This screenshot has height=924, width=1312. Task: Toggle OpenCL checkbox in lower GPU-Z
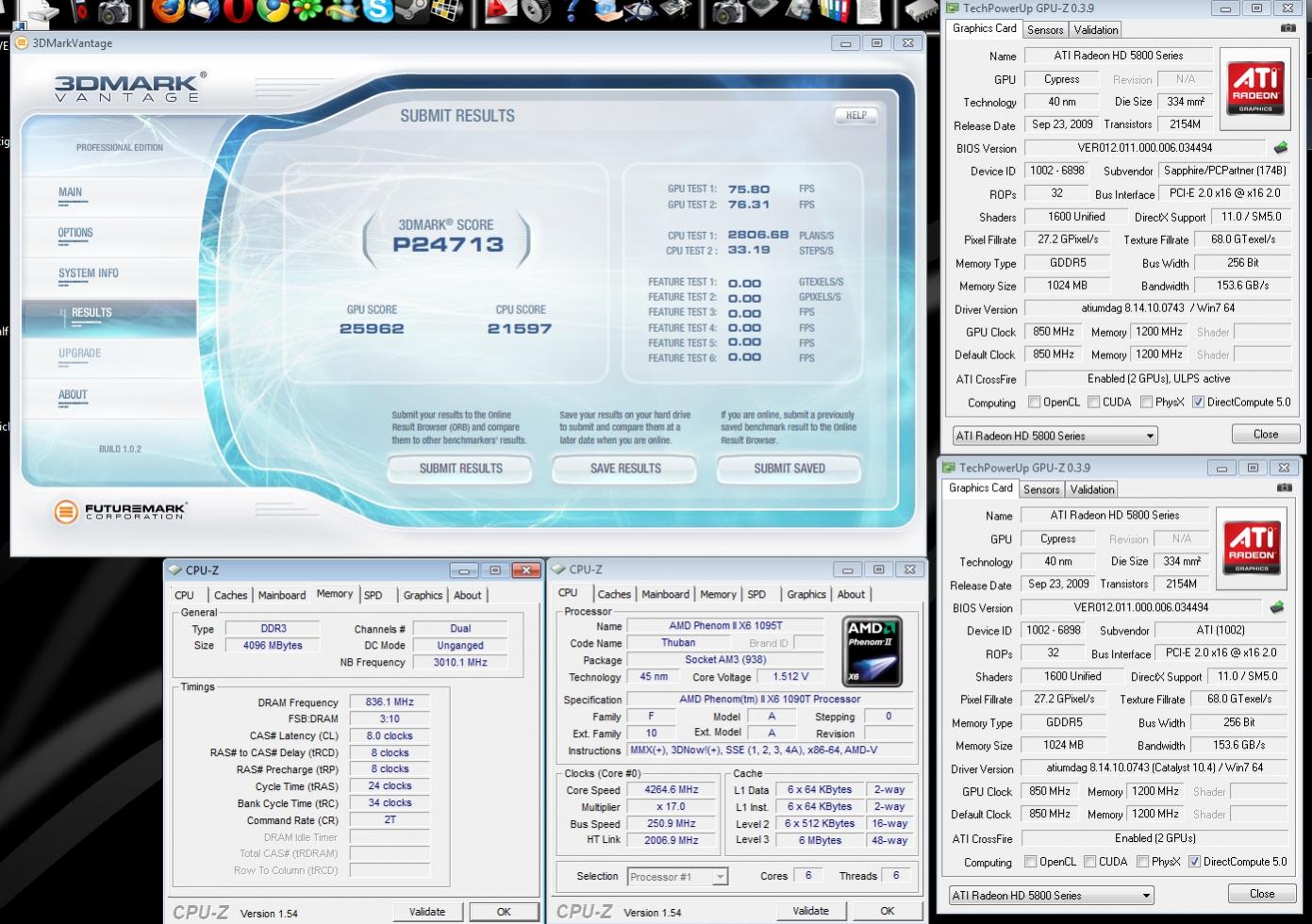(1031, 862)
